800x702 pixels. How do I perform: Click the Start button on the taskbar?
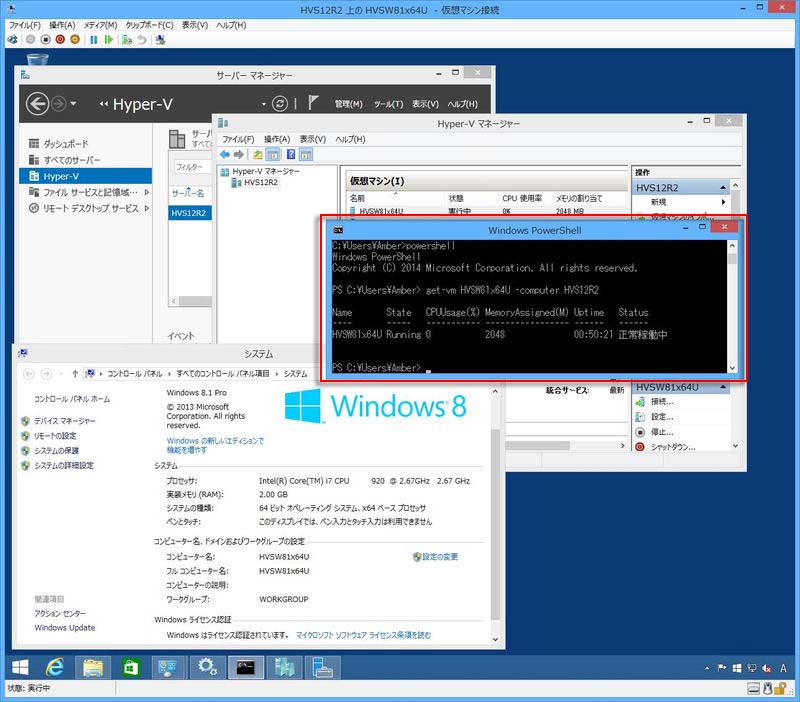coord(20,667)
